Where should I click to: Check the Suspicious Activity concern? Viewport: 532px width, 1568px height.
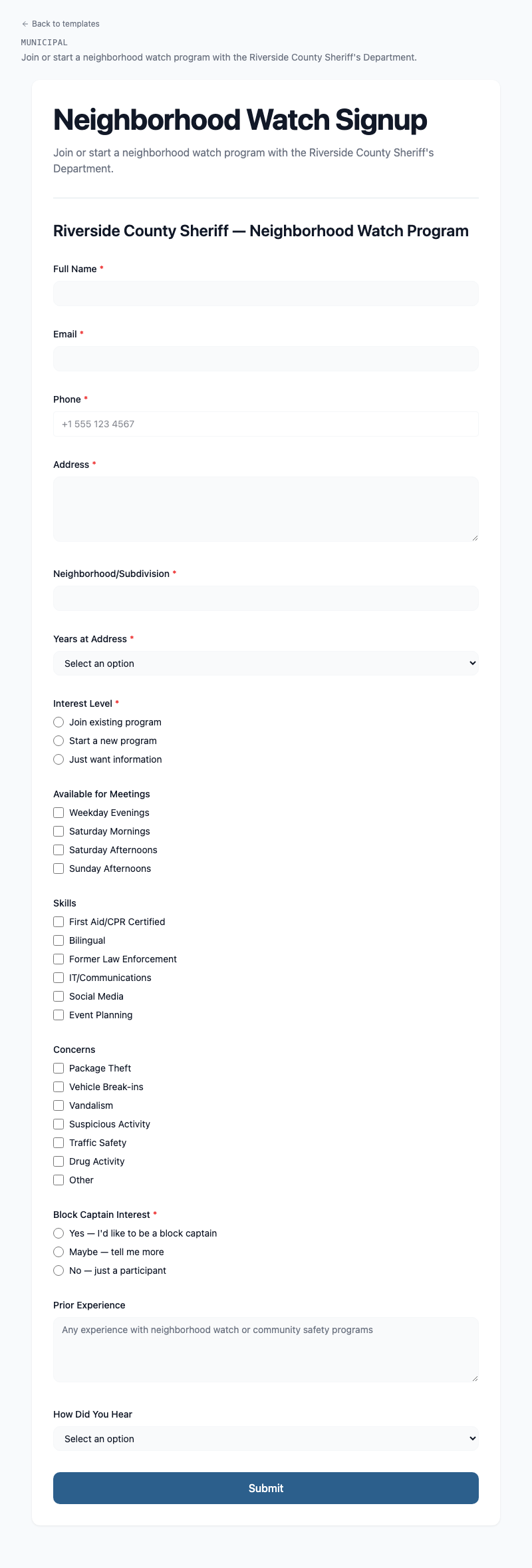59,1124
